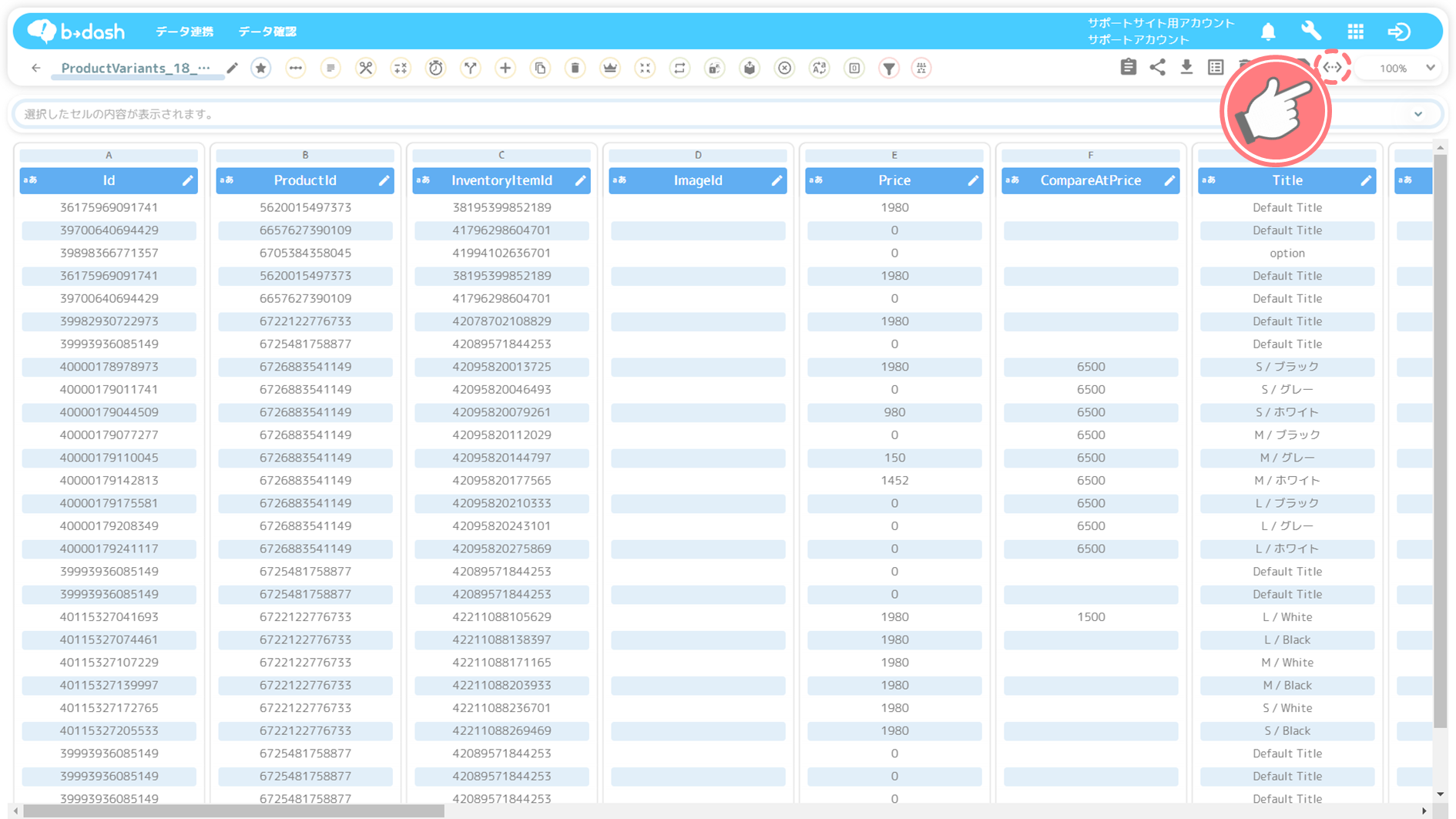Image resolution: width=1456 pixels, height=819 pixels.
Task: Click the dotted grid toolbar icon with red border
Action: tap(921, 68)
